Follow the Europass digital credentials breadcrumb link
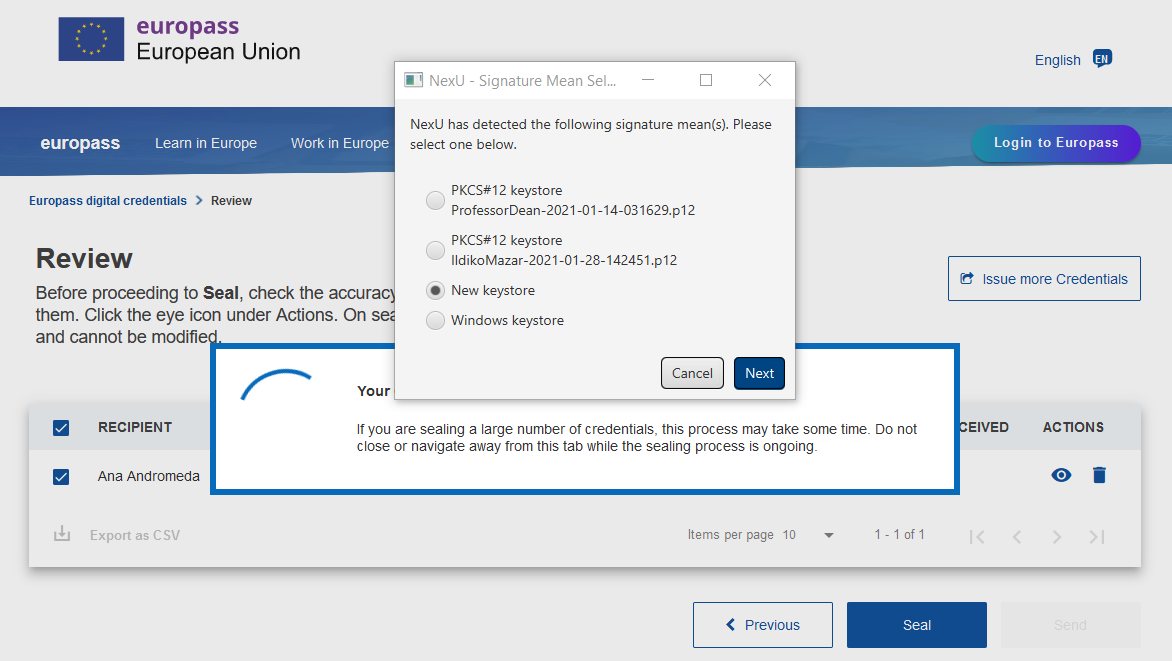The height and width of the screenshot is (661, 1172). click(108, 200)
